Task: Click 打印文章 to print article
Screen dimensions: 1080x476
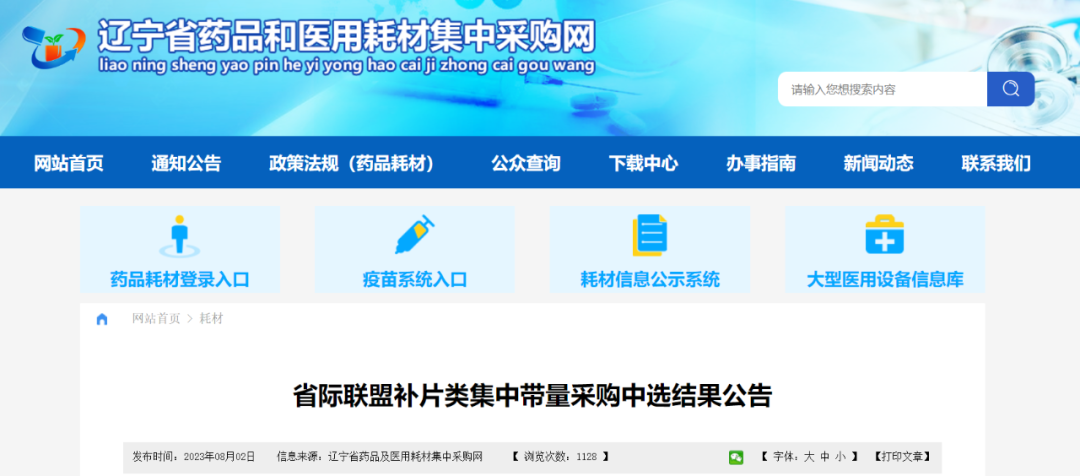Action: 902,457
